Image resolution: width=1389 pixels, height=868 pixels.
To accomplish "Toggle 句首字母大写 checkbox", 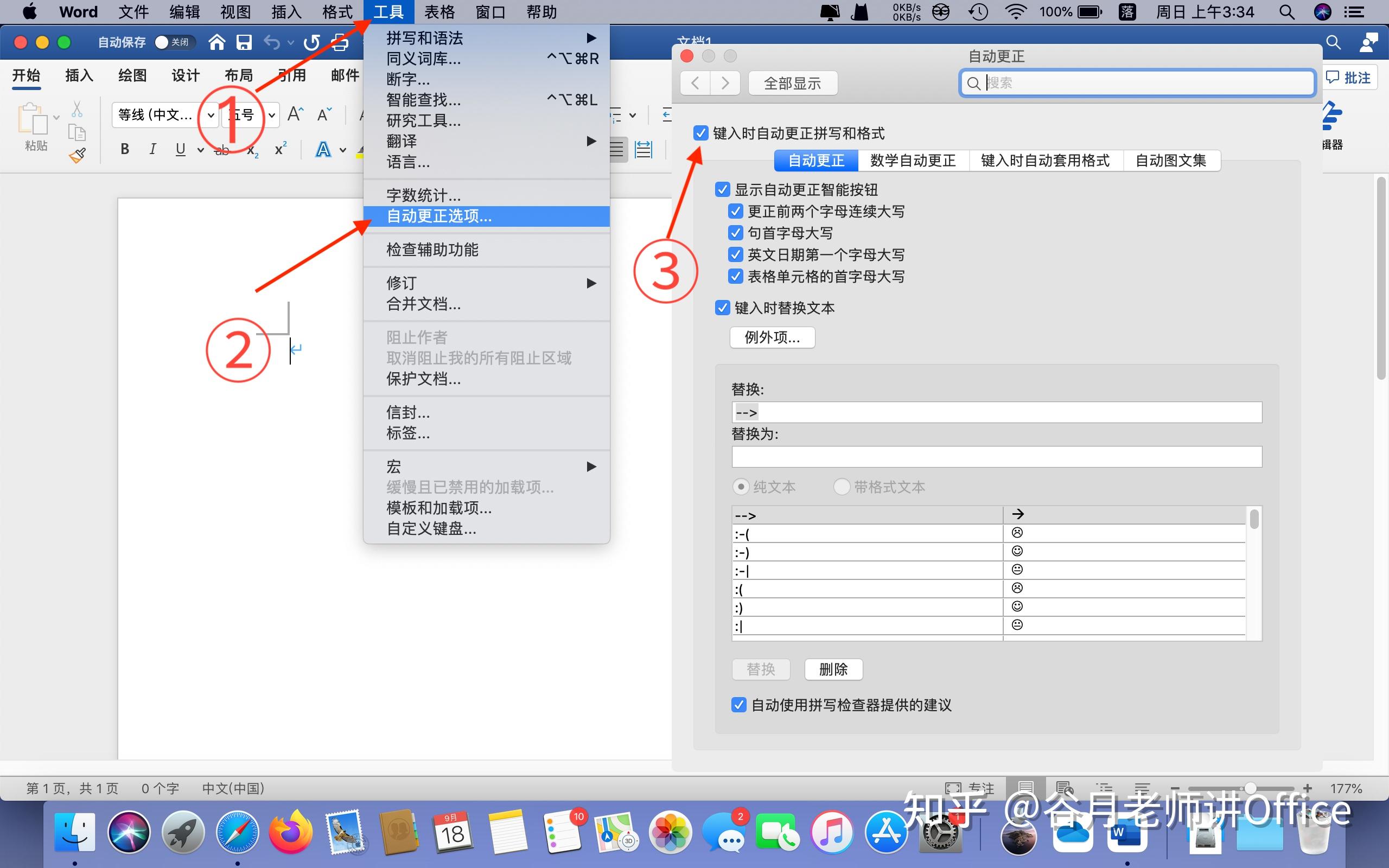I will (x=735, y=233).
